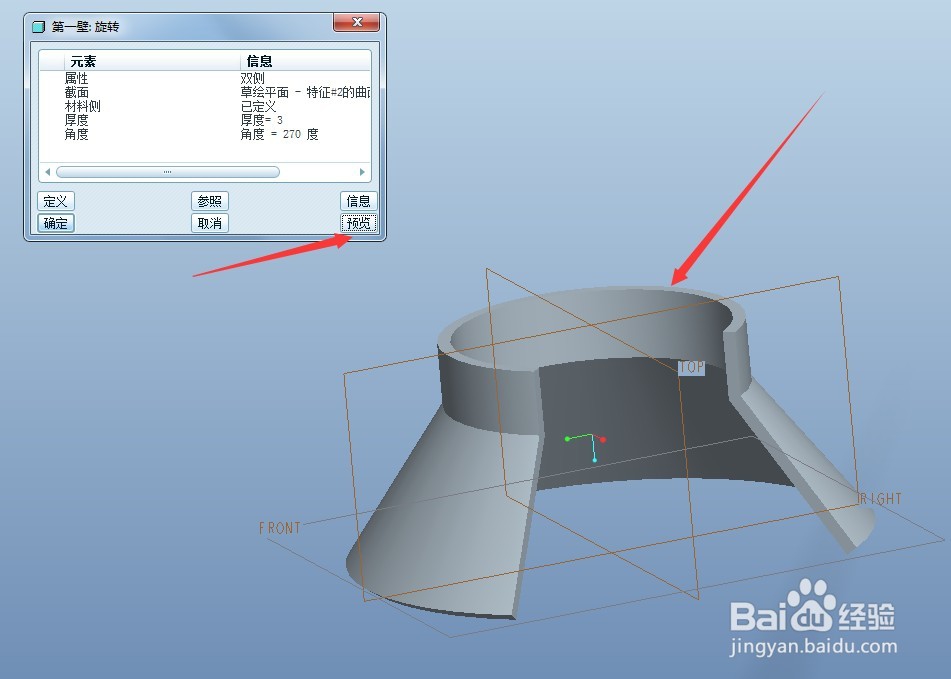The height and width of the screenshot is (679, 951).
Task: Click the dialog's title bar icon
Action: point(39,27)
